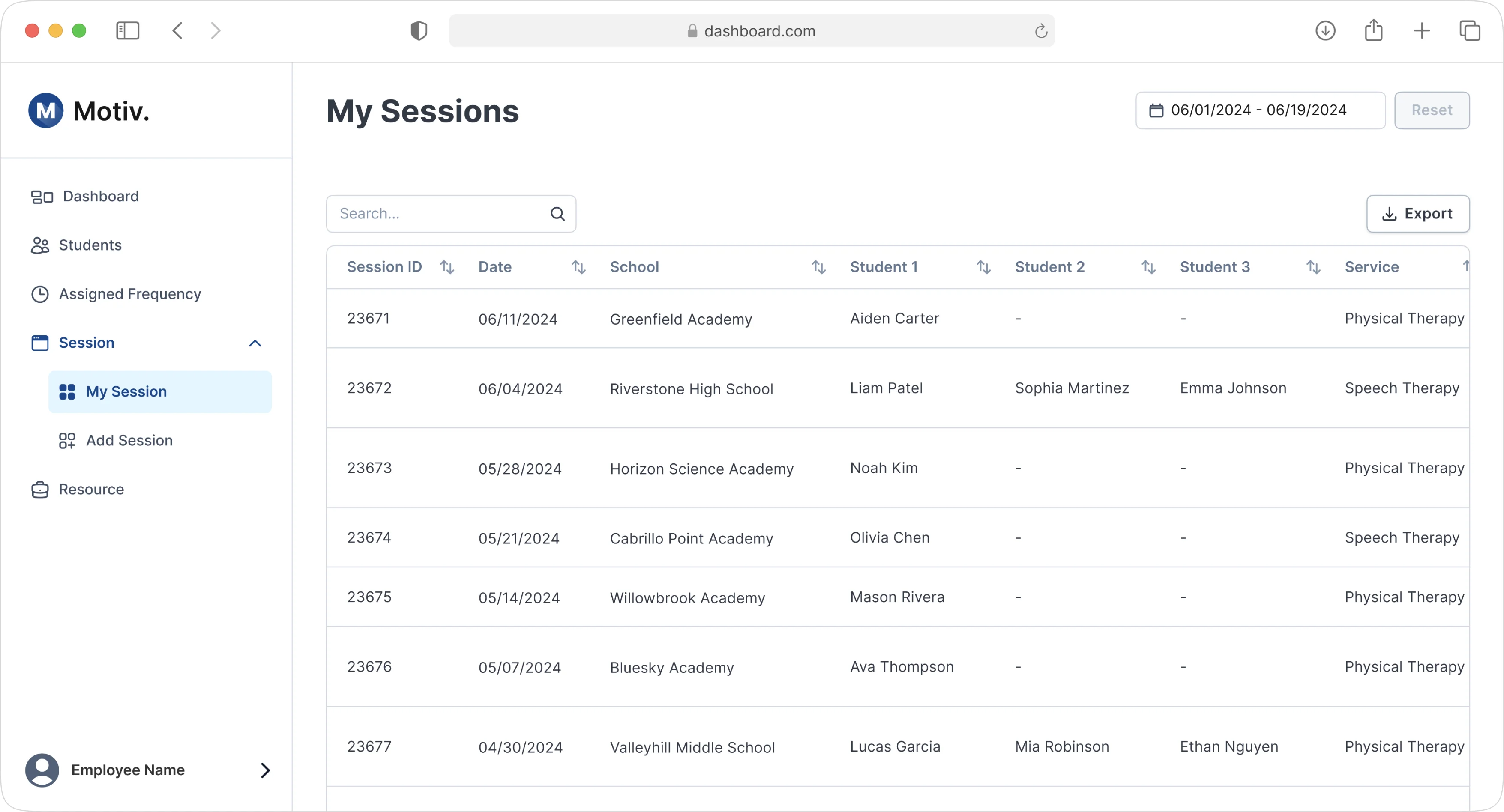Expand the Employee Name profile expander
The image size is (1504, 812).
tap(265, 770)
